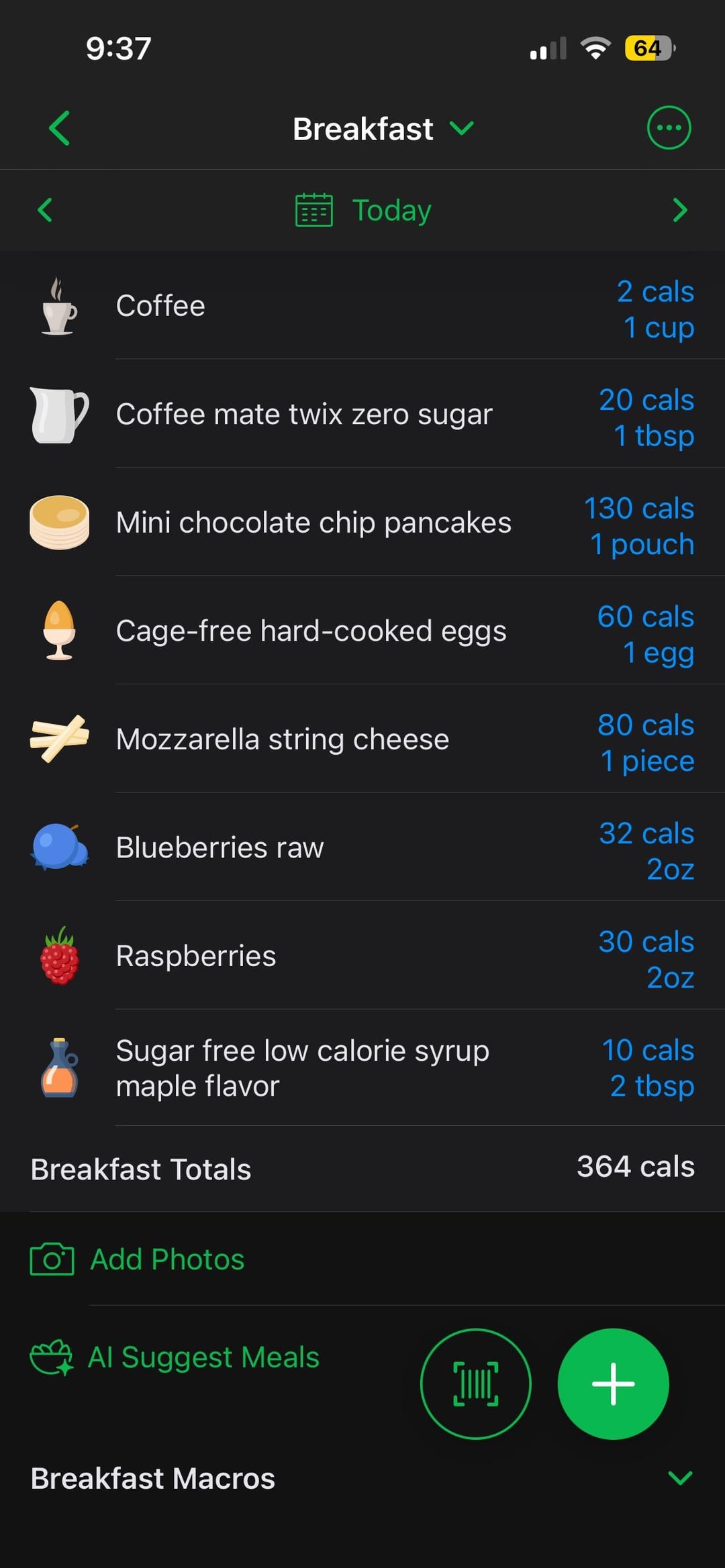Go to the next day

pyautogui.click(x=679, y=210)
